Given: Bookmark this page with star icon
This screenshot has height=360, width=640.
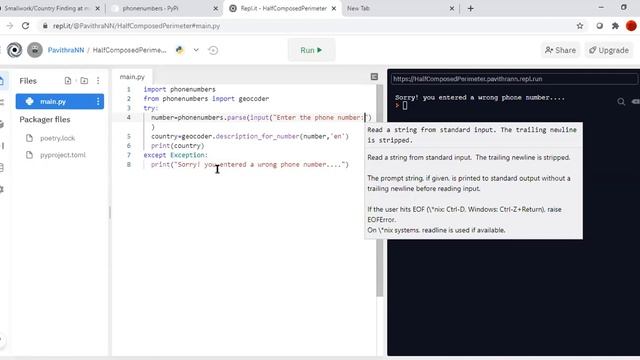Looking at the screenshot, I should pyautogui.click(x=580, y=26).
